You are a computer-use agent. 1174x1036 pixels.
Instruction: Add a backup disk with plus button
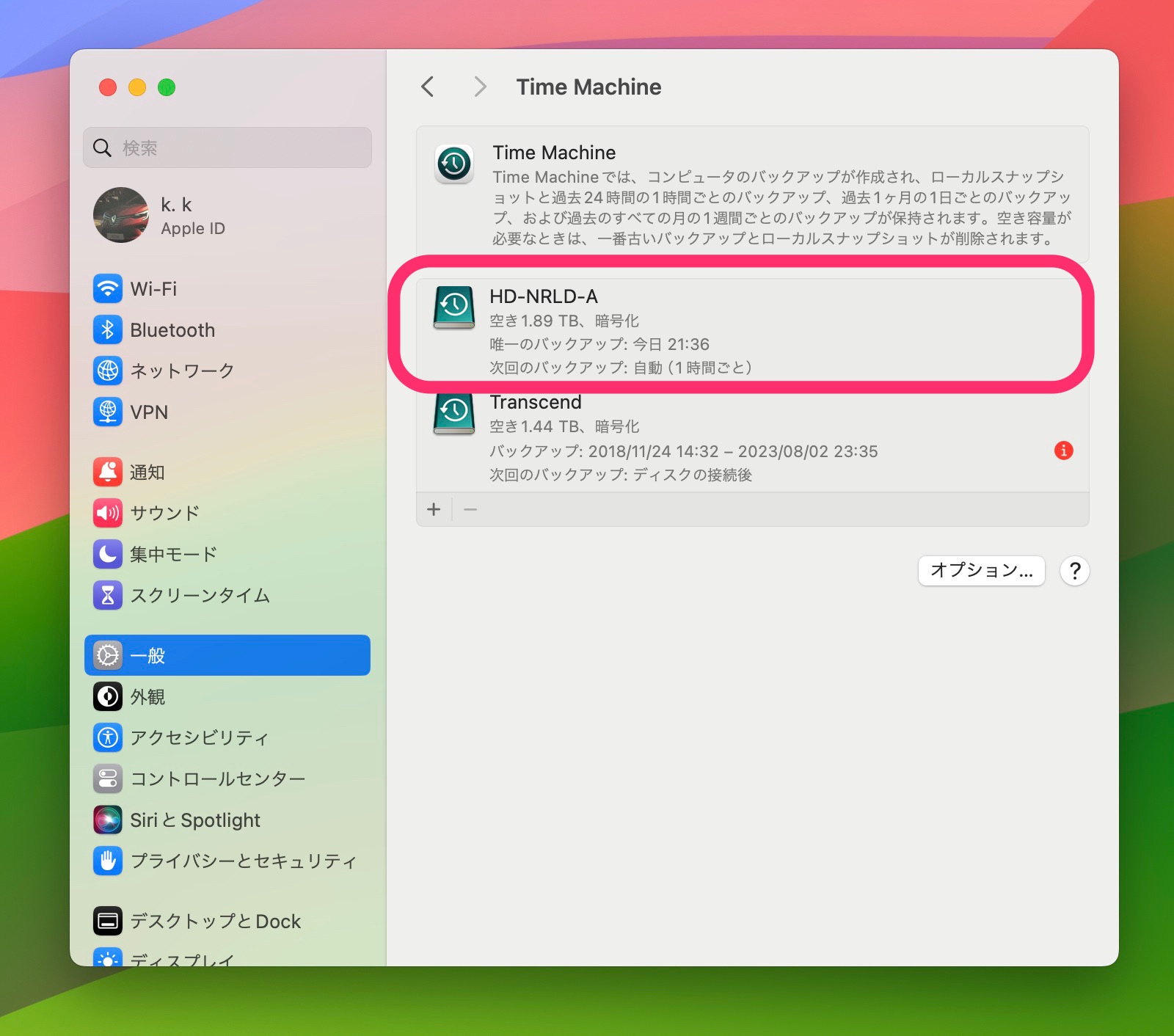click(x=434, y=509)
